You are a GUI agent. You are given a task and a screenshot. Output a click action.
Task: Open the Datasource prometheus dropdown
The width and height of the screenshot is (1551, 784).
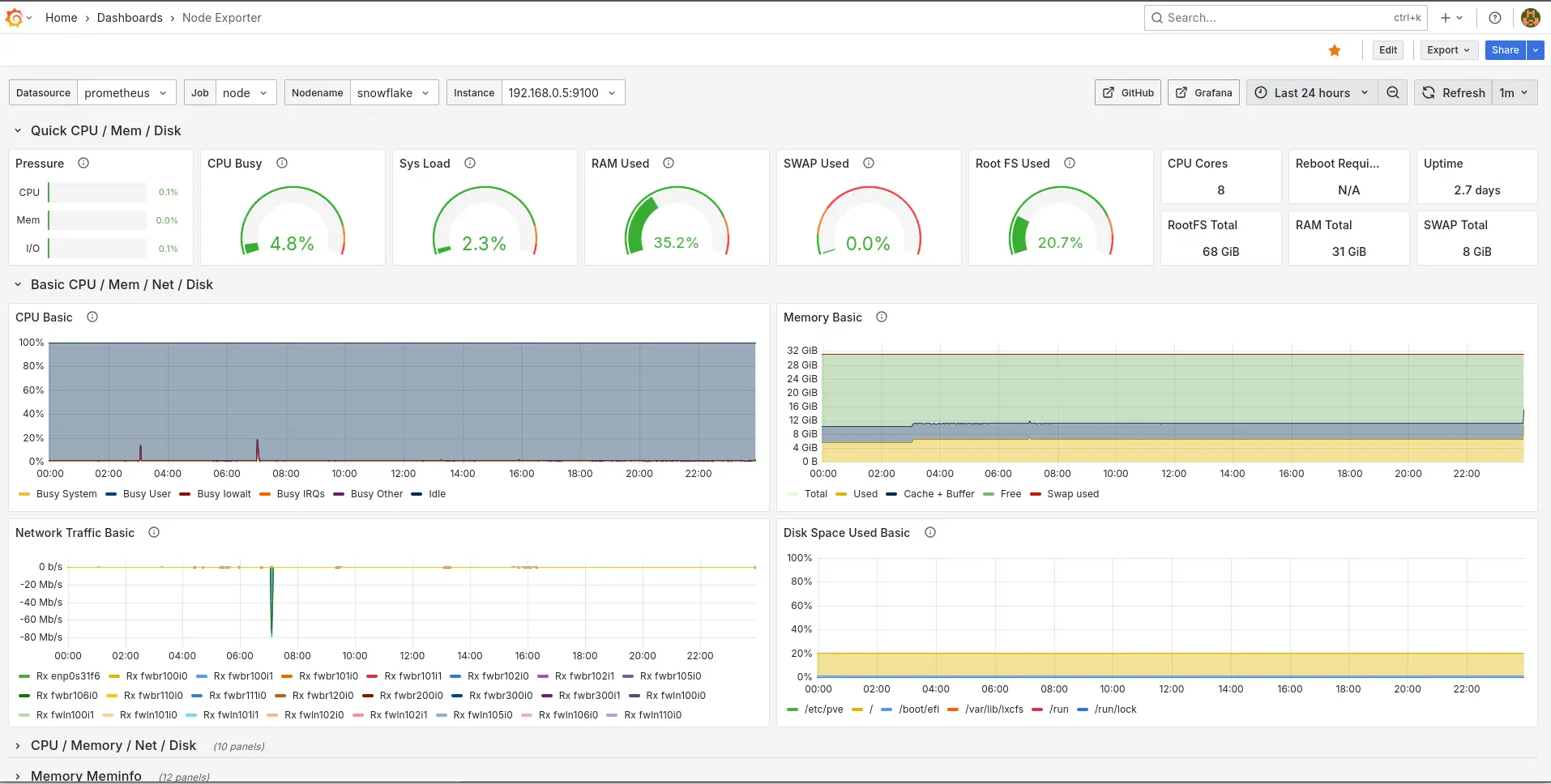126,93
